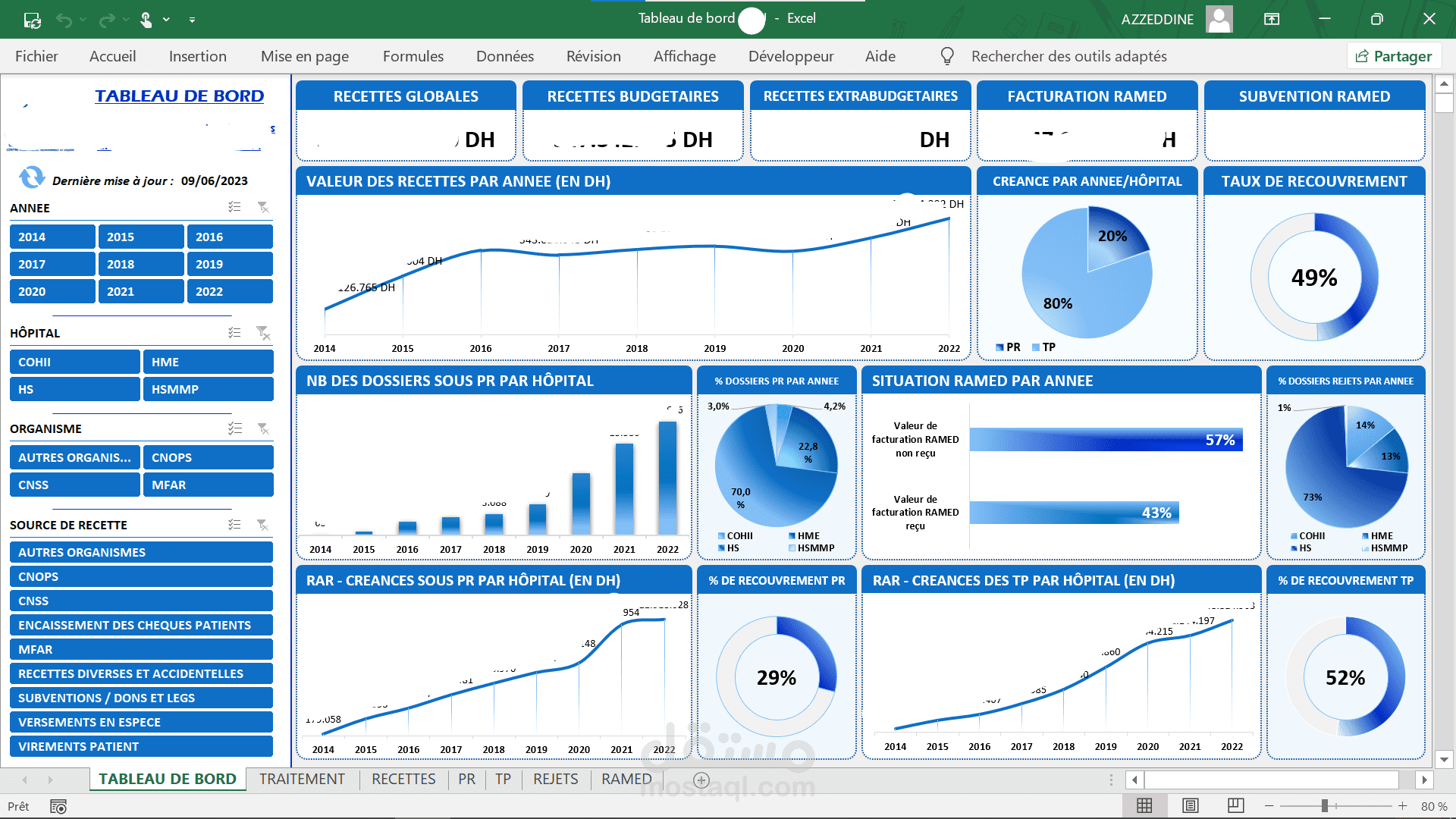Click the Partager share button
Image resolution: width=1456 pixels, height=819 pixels.
click(x=1394, y=56)
